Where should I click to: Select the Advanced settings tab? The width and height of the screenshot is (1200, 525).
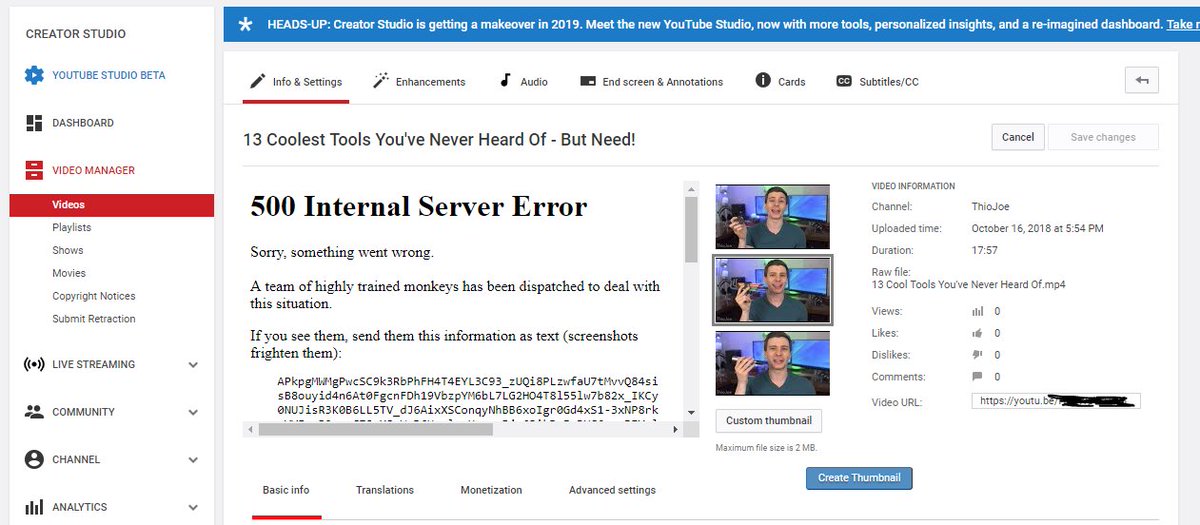612,490
